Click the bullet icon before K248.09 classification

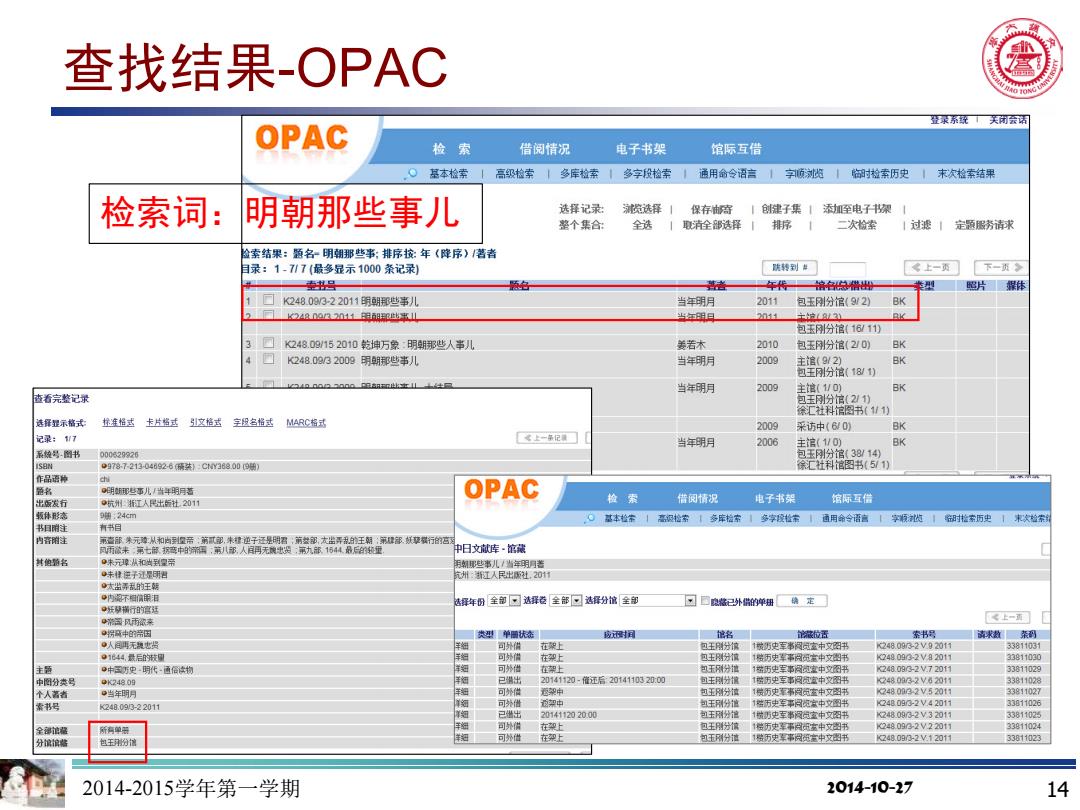[103, 682]
